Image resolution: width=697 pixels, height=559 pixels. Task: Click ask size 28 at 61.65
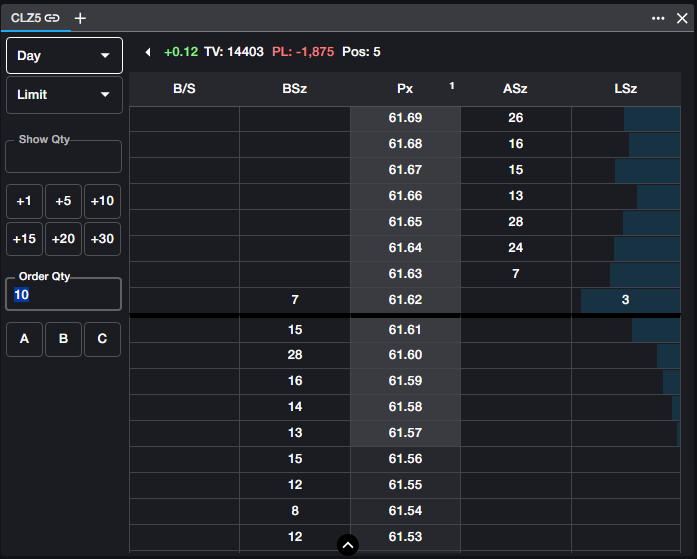(x=516, y=222)
